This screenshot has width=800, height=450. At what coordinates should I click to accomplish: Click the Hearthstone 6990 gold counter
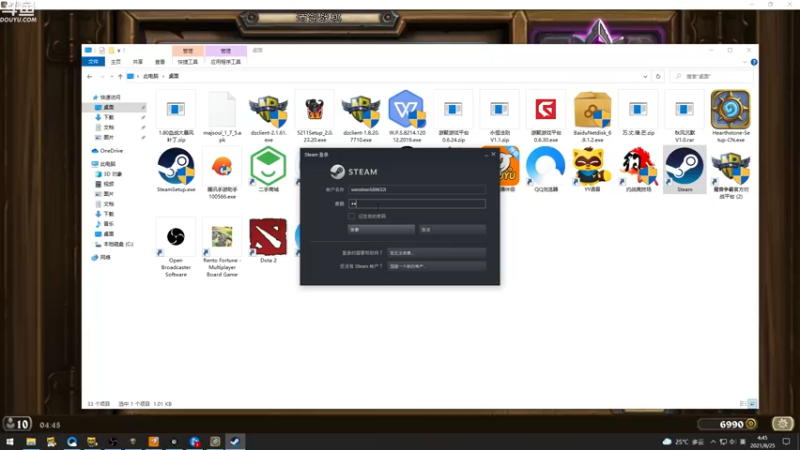(x=730, y=424)
